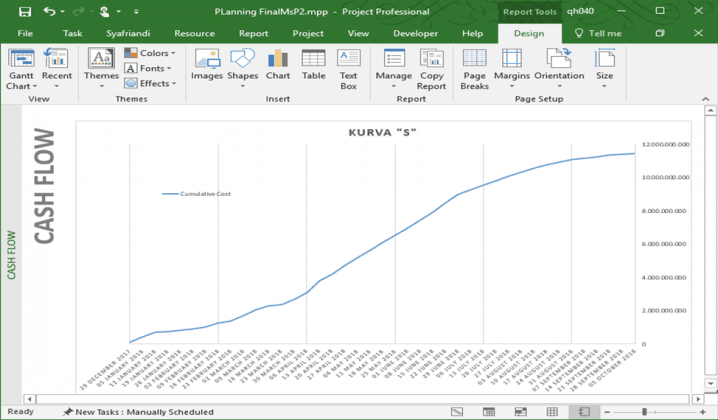Click the Copy Report icon
The height and width of the screenshot is (420, 718).
pos(432,66)
